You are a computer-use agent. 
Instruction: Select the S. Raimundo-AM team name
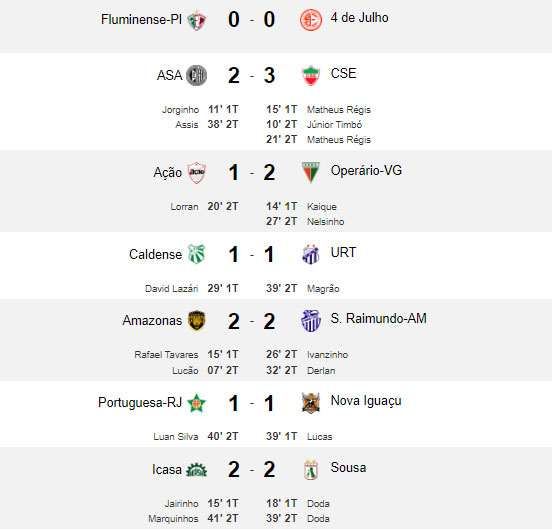pyautogui.click(x=378, y=318)
